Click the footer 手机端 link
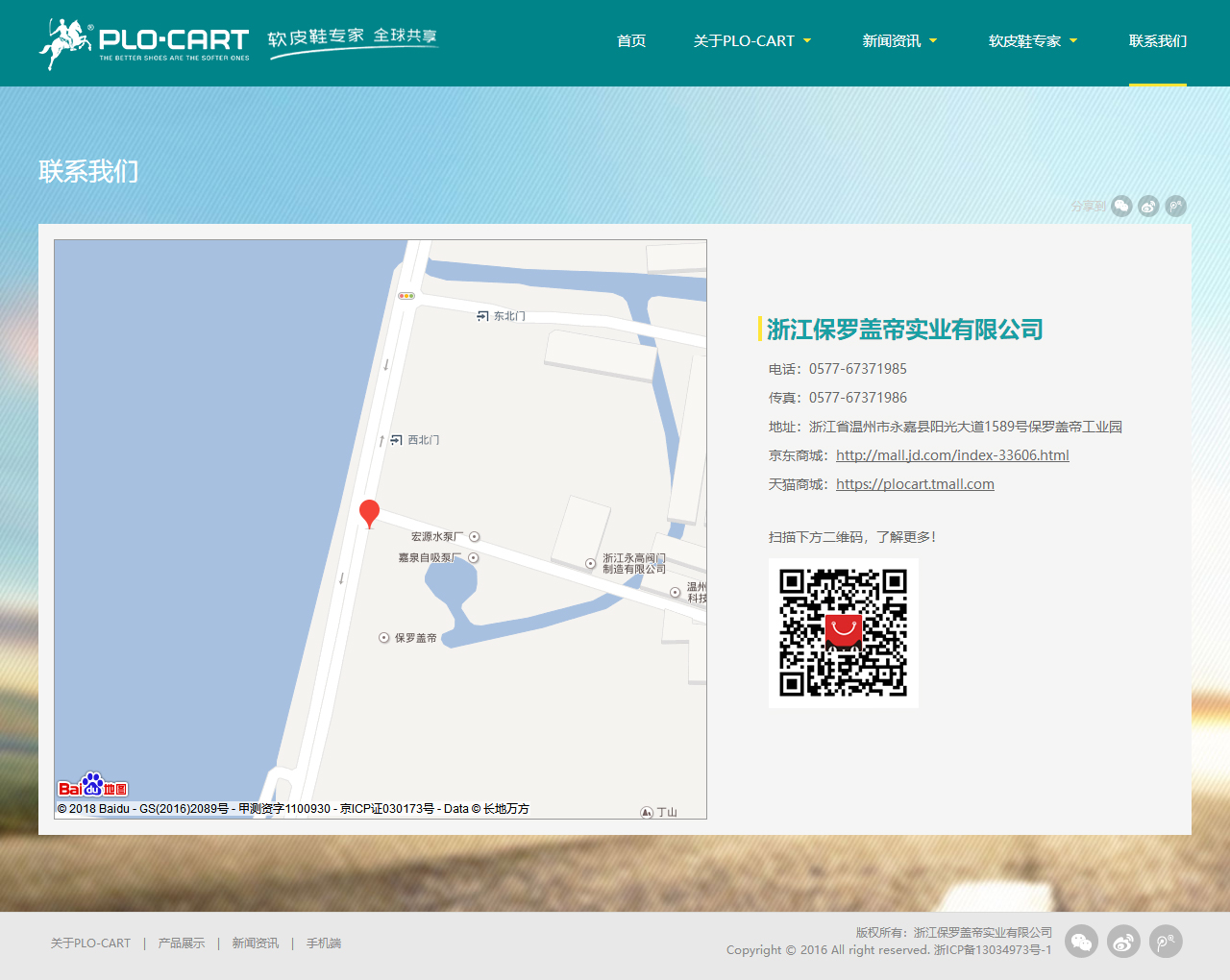The height and width of the screenshot is (980, 1230). coord(324,943)
